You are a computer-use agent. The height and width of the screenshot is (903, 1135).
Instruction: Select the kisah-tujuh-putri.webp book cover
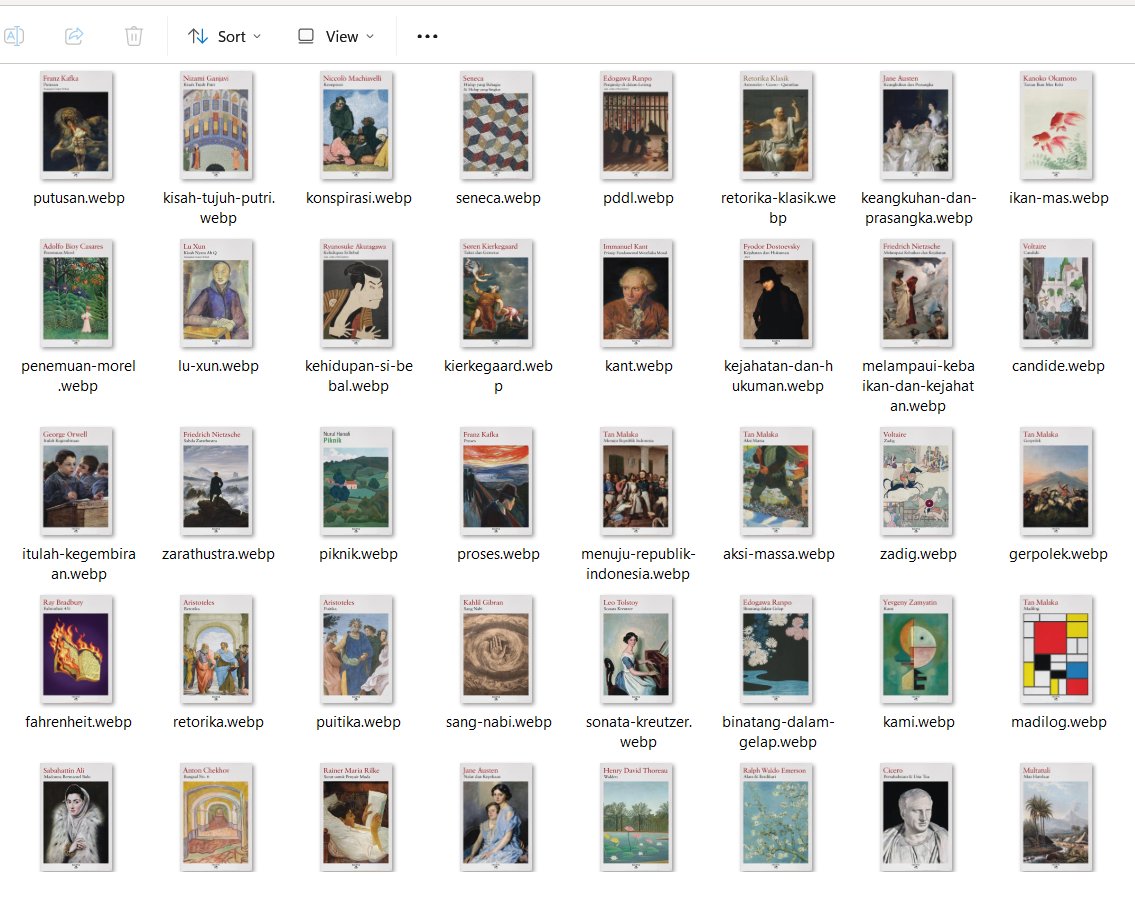218,125
